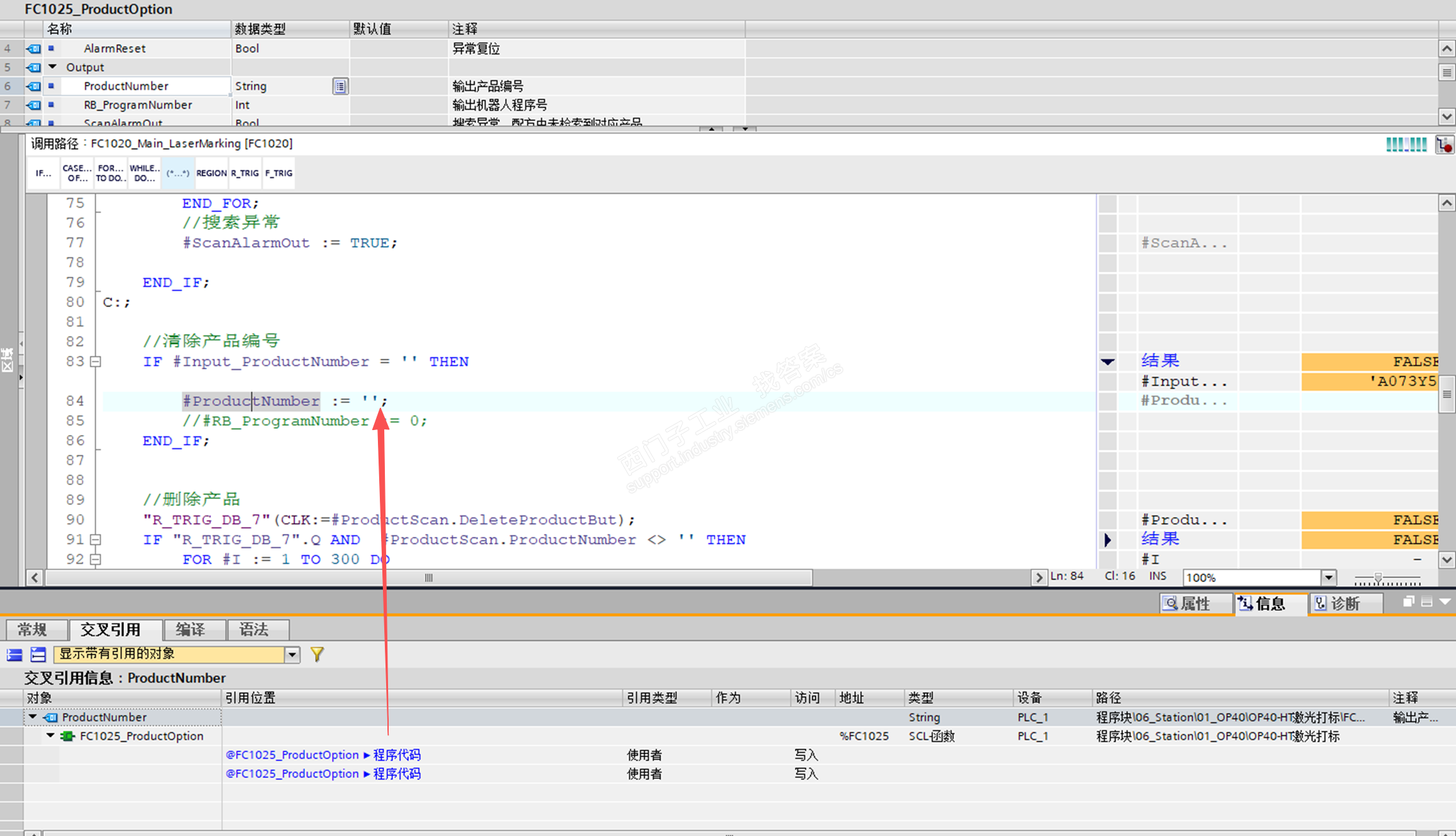Open first FC1025_ProductOption 程序代码 reference link
Viewport: 1456px width, 836px height.
[323, 755]
